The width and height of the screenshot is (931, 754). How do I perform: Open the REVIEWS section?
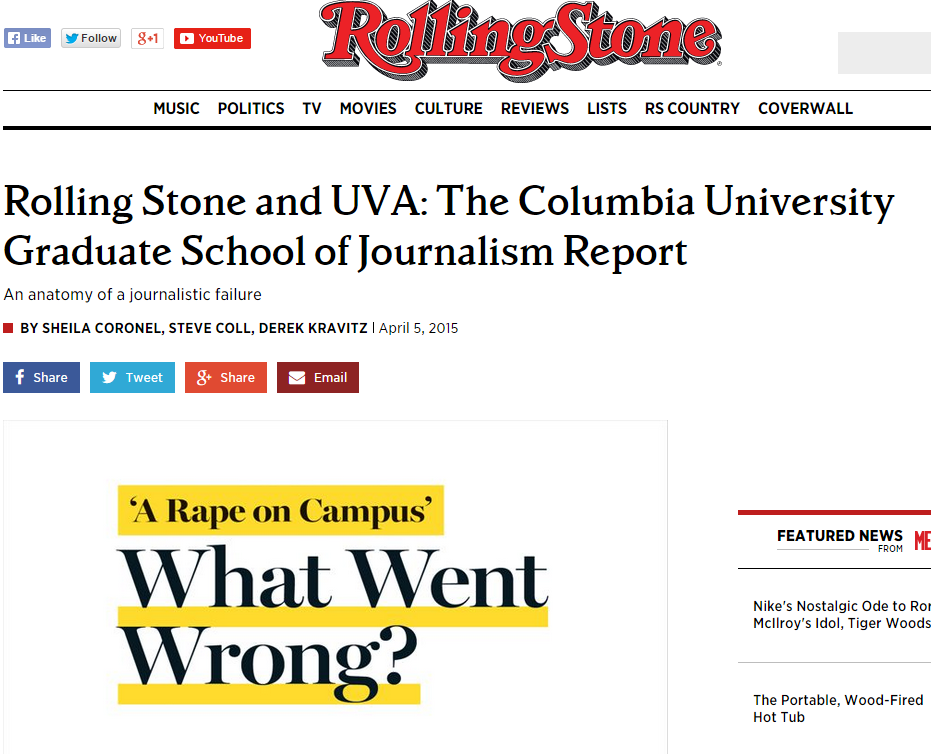coord(534,108)
